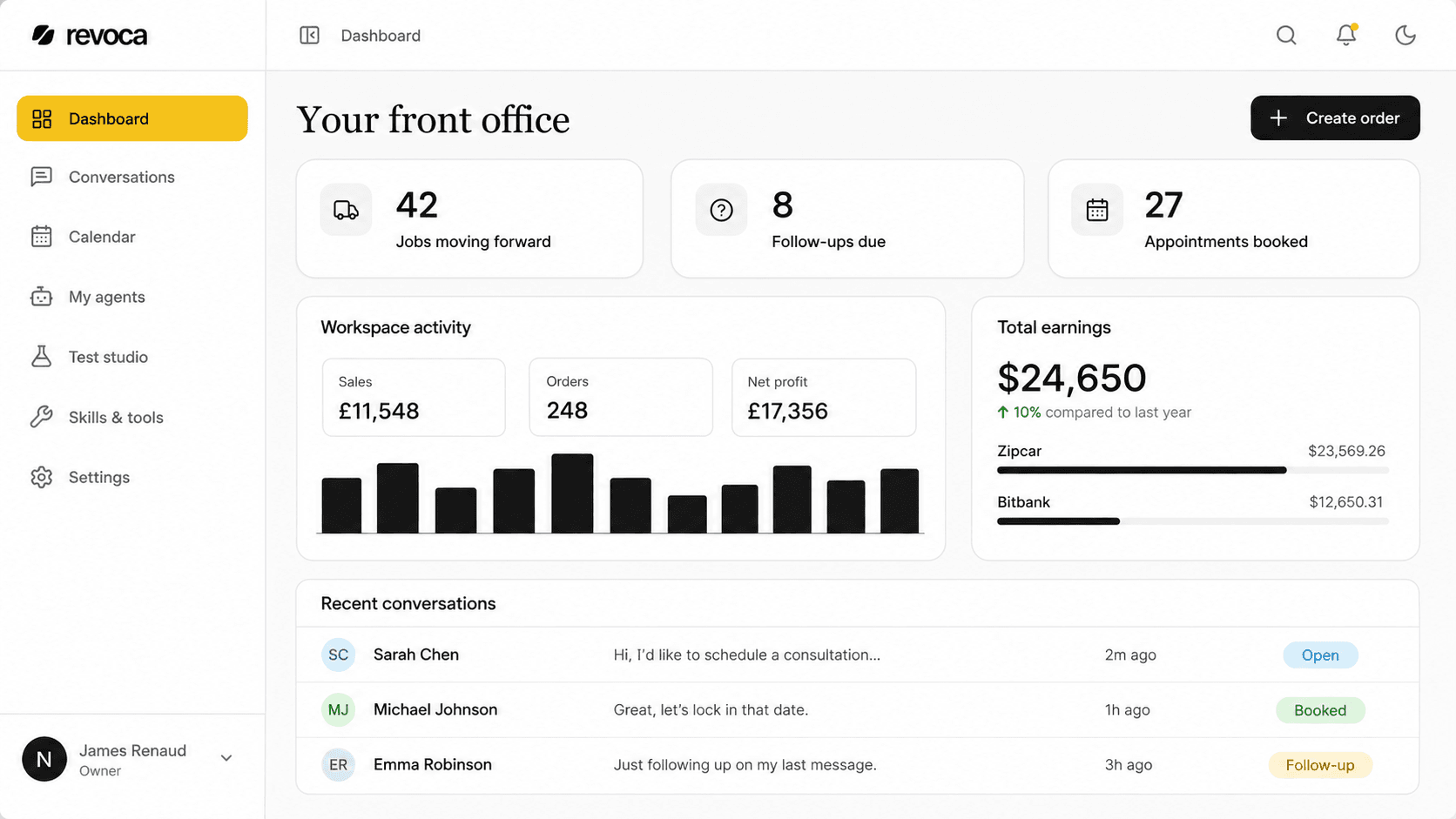Click the Sales £11,548 card

(x=414, y=398)
